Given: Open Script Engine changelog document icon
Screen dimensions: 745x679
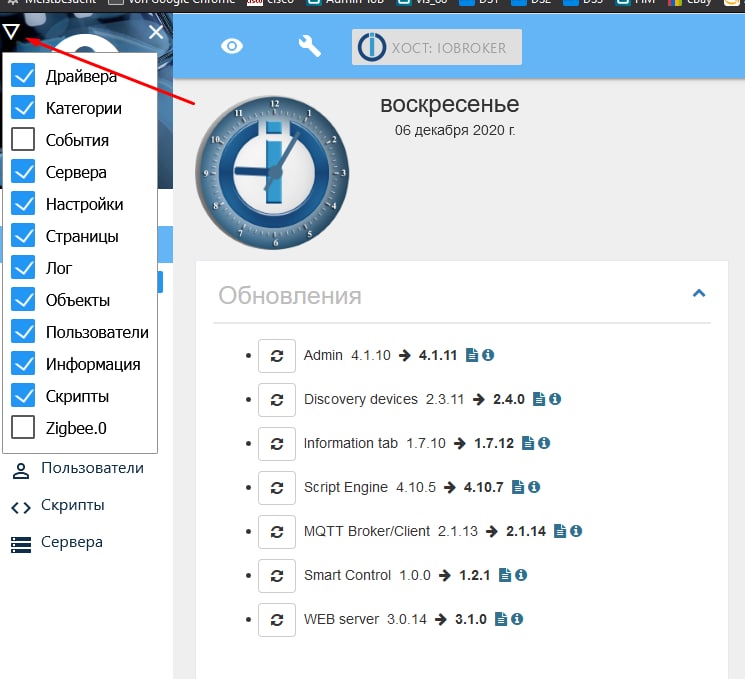Looking at the screenshot, I should 518,487.
